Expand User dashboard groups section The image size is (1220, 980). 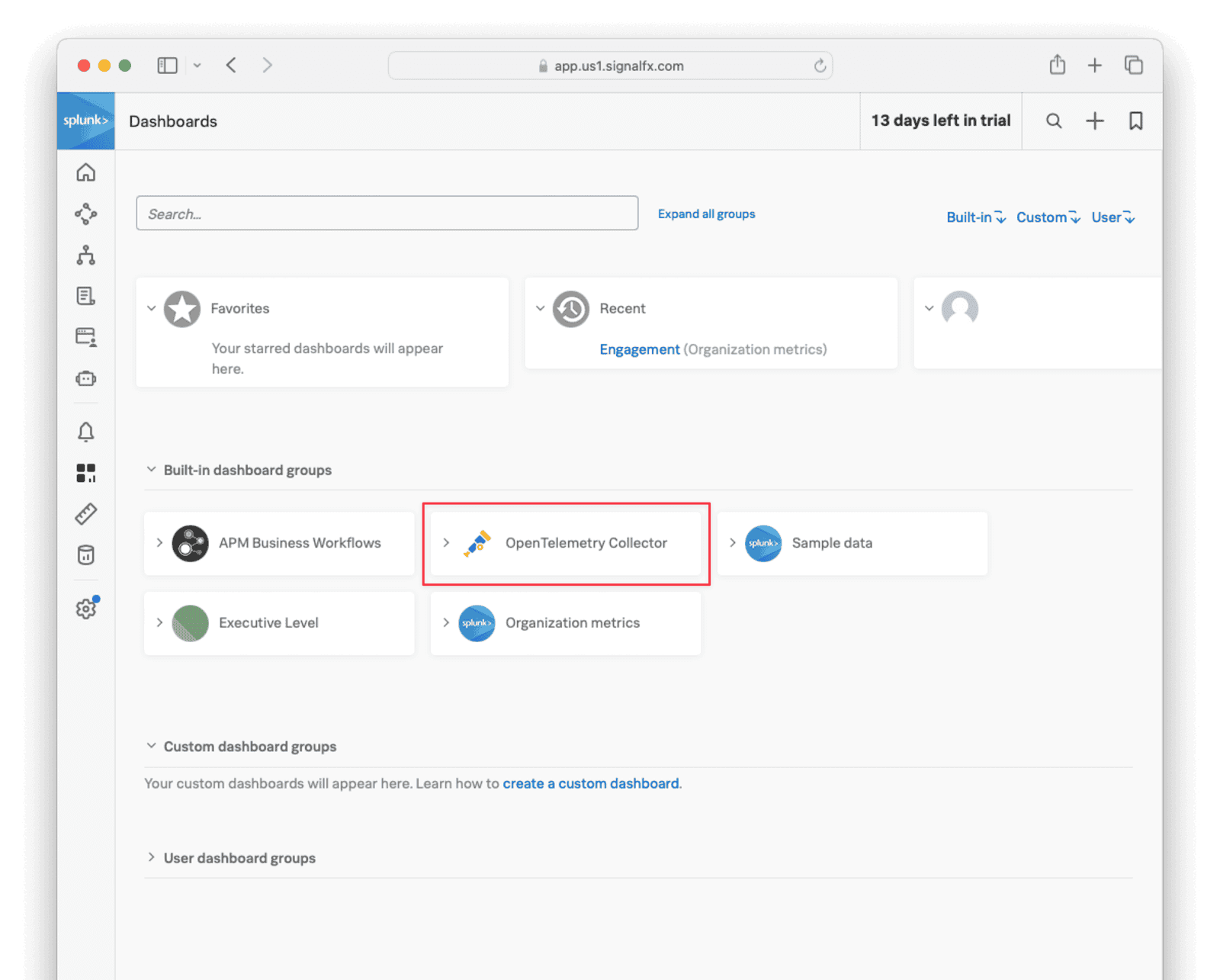pos(151,856)
